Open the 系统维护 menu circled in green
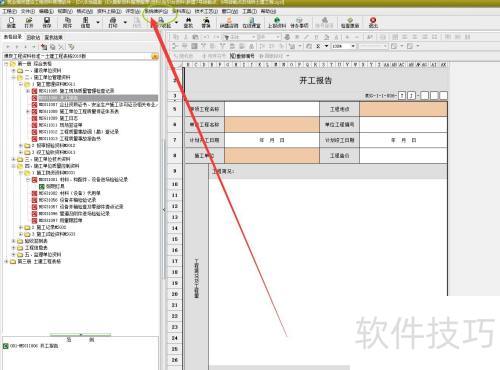The height and width of the screenshot is (370, 500). pyautogui.click(x=156, y=11)
